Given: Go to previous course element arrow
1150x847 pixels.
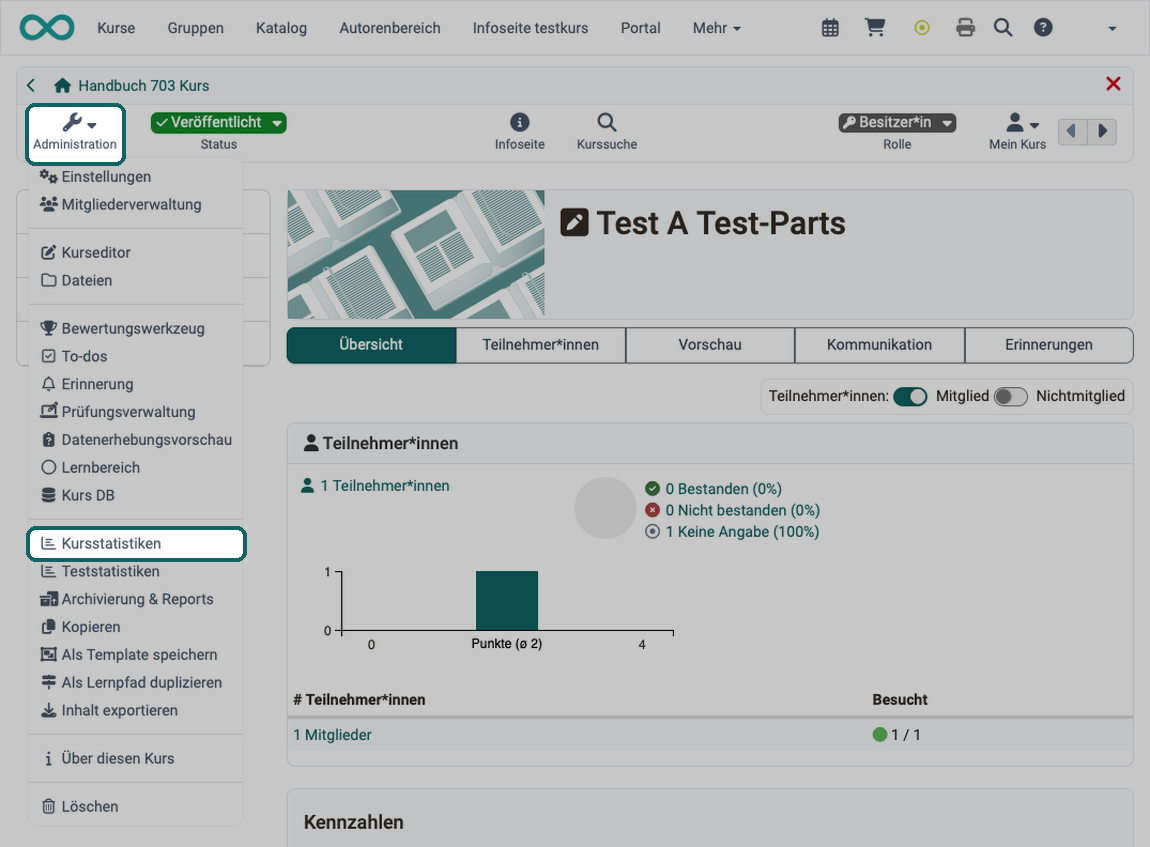Looking at the screenshot, I should coord(1072,131).
